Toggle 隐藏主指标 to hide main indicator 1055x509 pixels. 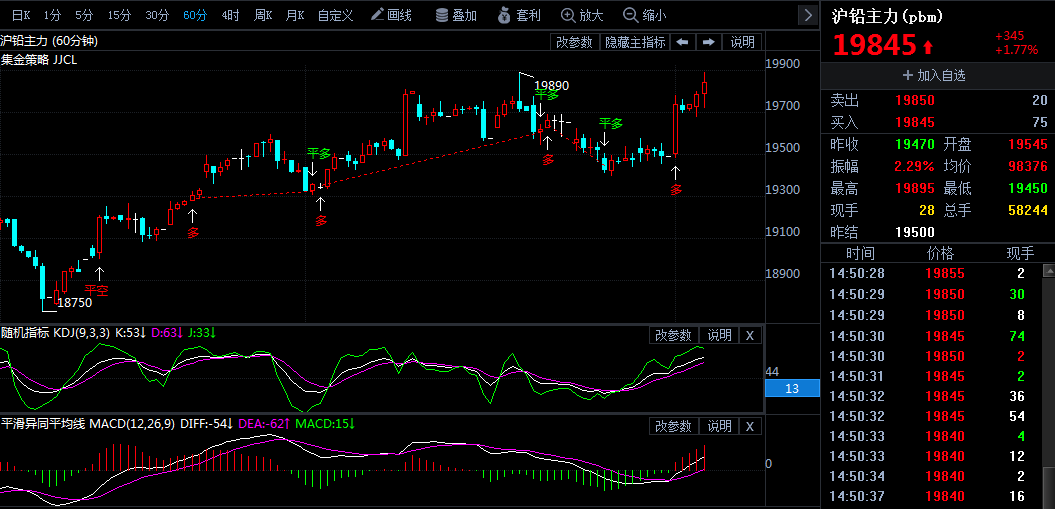coord(636,42)
